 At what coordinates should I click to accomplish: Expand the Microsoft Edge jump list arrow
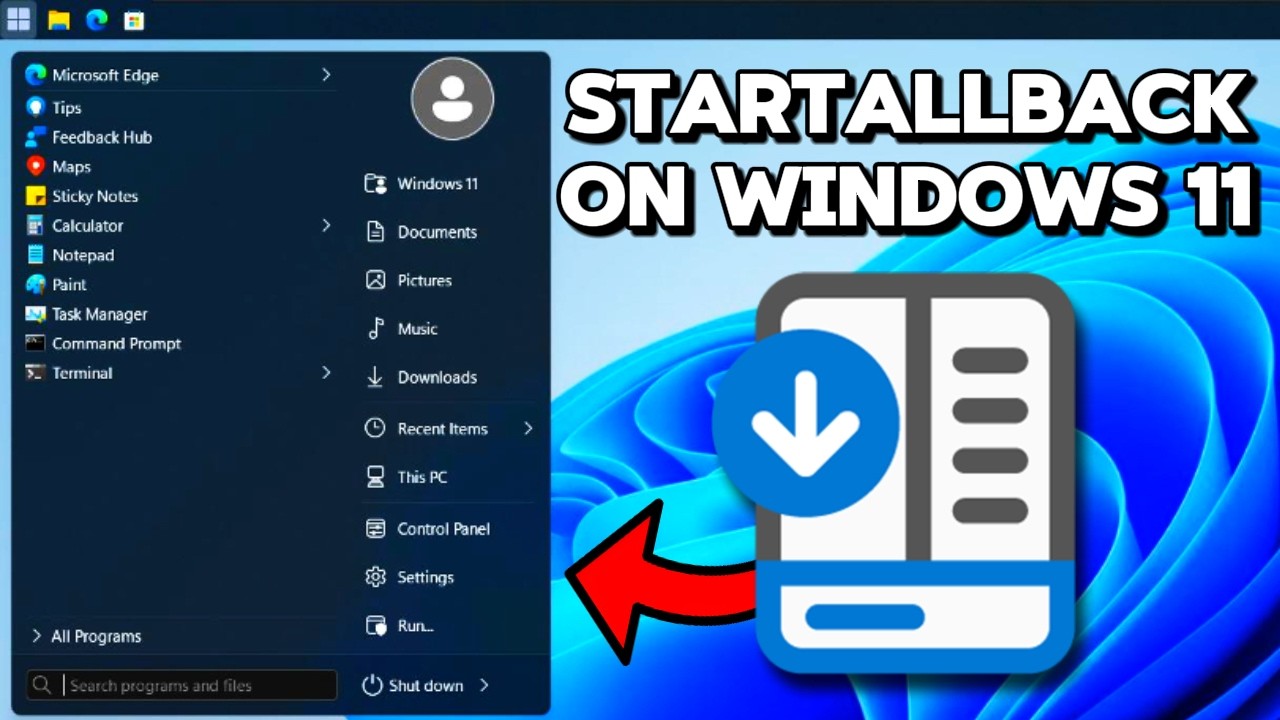[326, 74]
